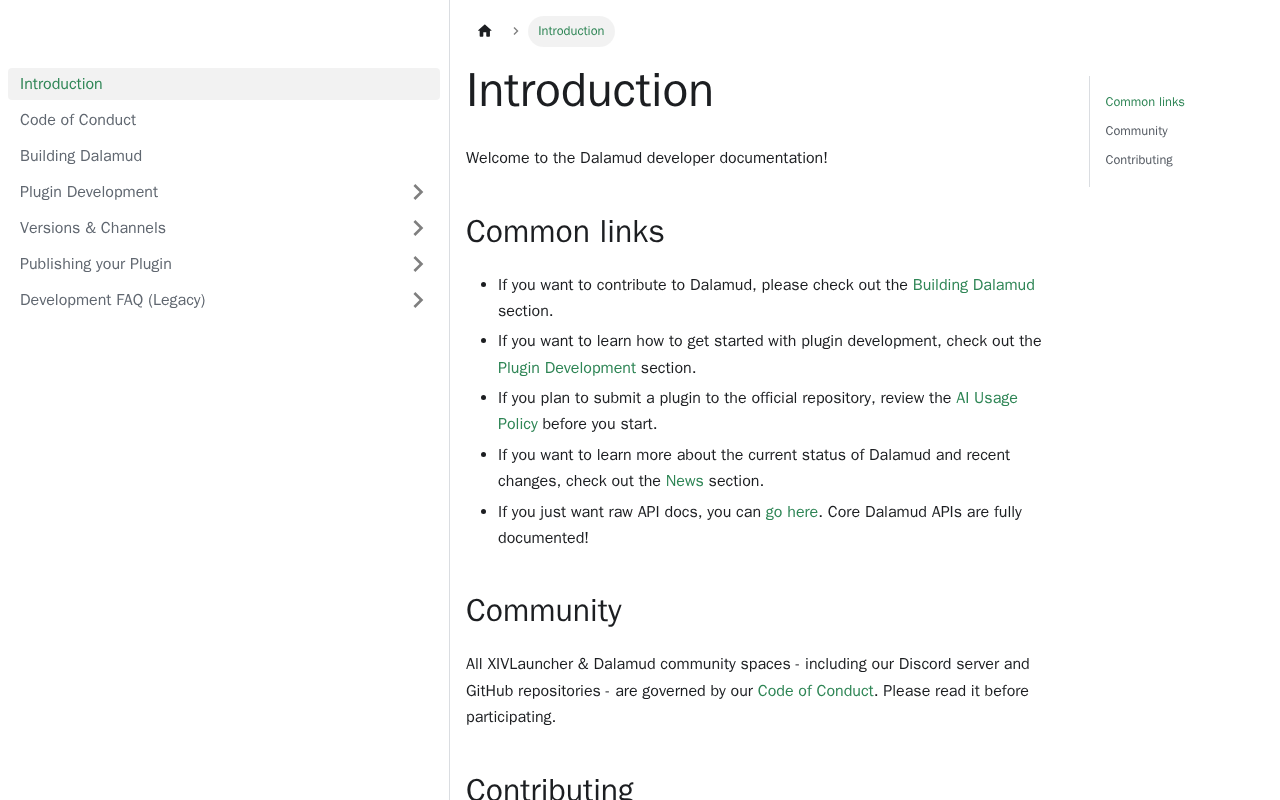1280x800 pixels.
Task: Expand the Versions & Channels chevron
Action: [418, 228]
